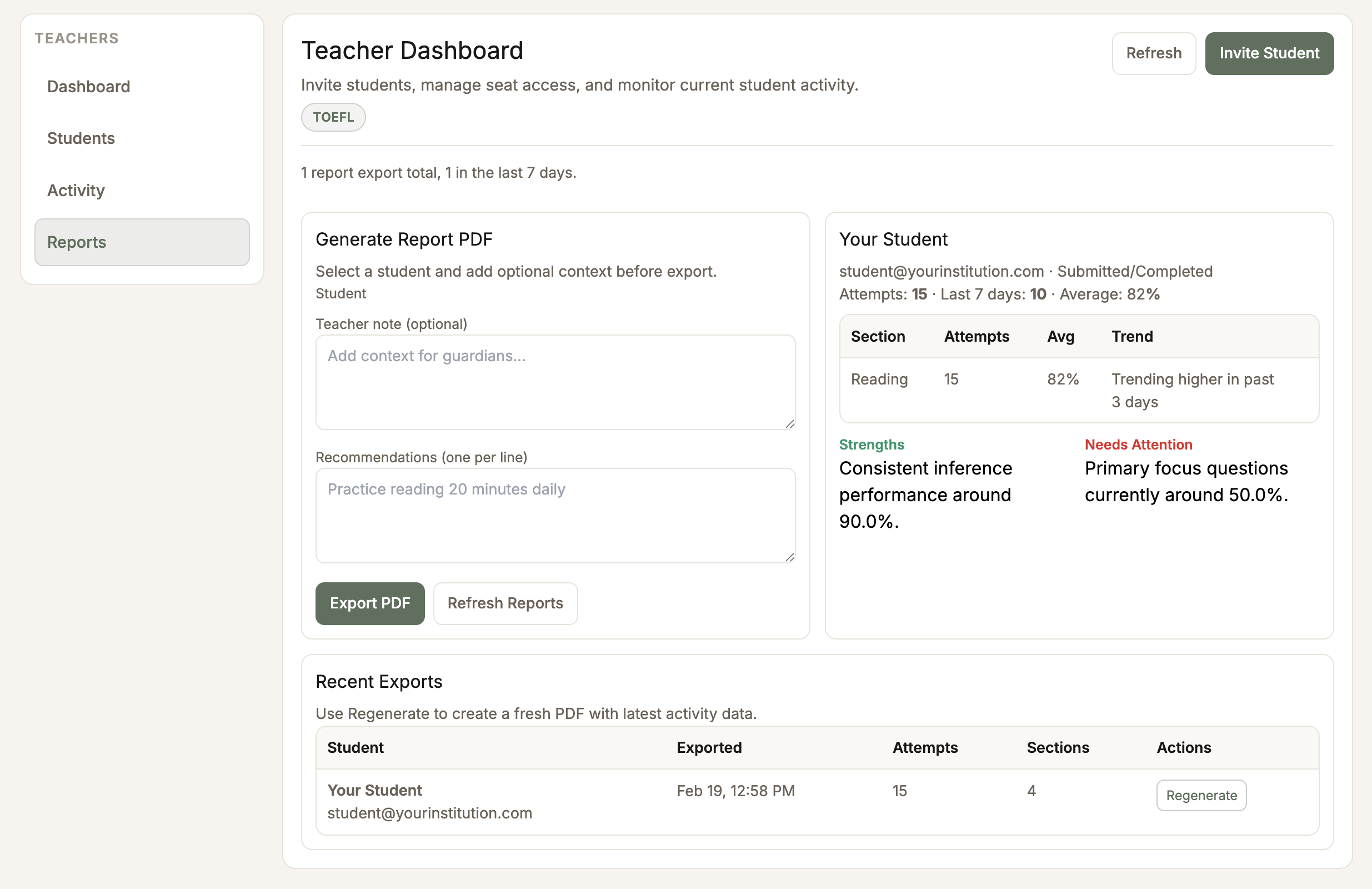The image size is (1372, 889).
Task: Go to the Students page
Action: 81,138
